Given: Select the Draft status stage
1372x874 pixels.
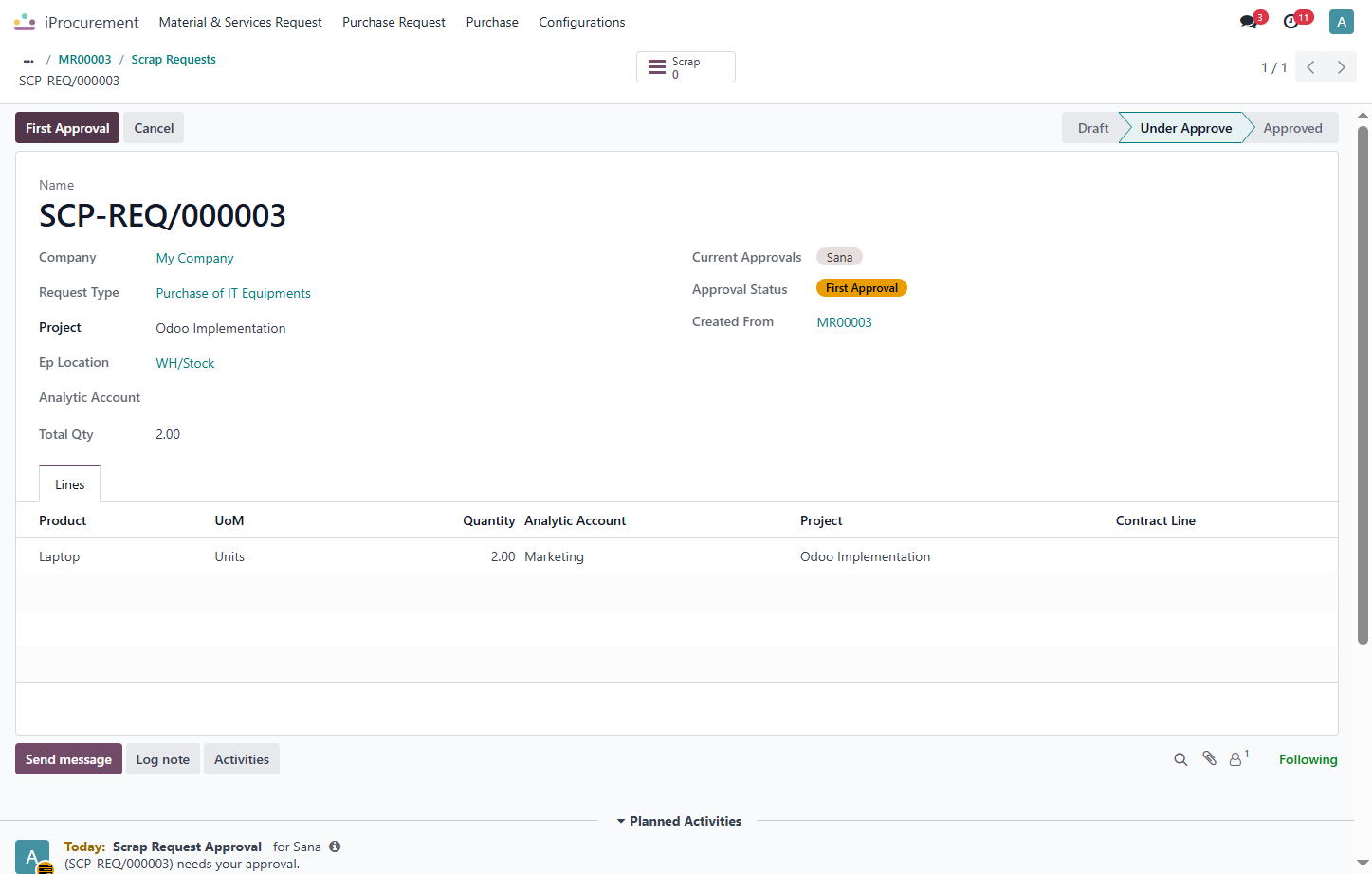Looking at the screenshot, I should tap(1093, 128).
